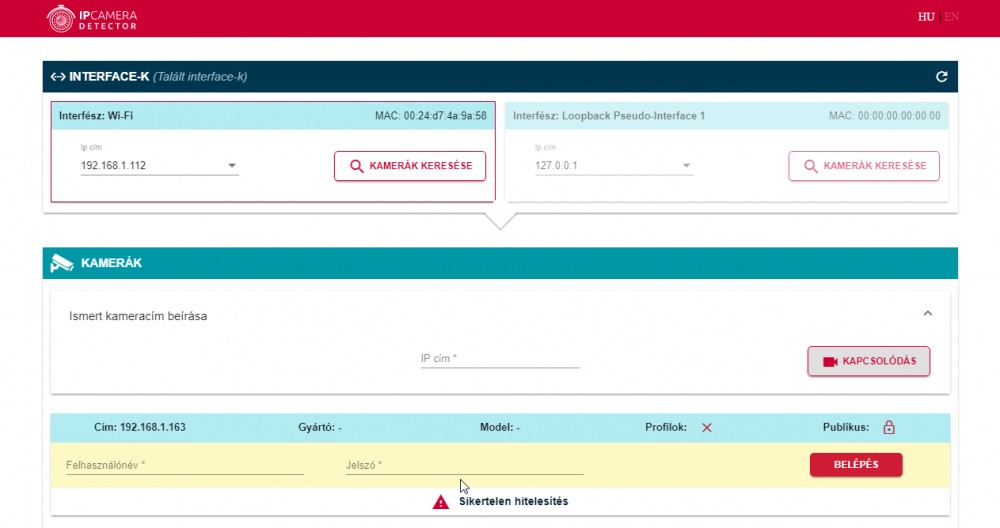Open the Loopback 127.0.0.1 dropdown
Viewport: 1000px width, 528px height.
click(686, 166)
